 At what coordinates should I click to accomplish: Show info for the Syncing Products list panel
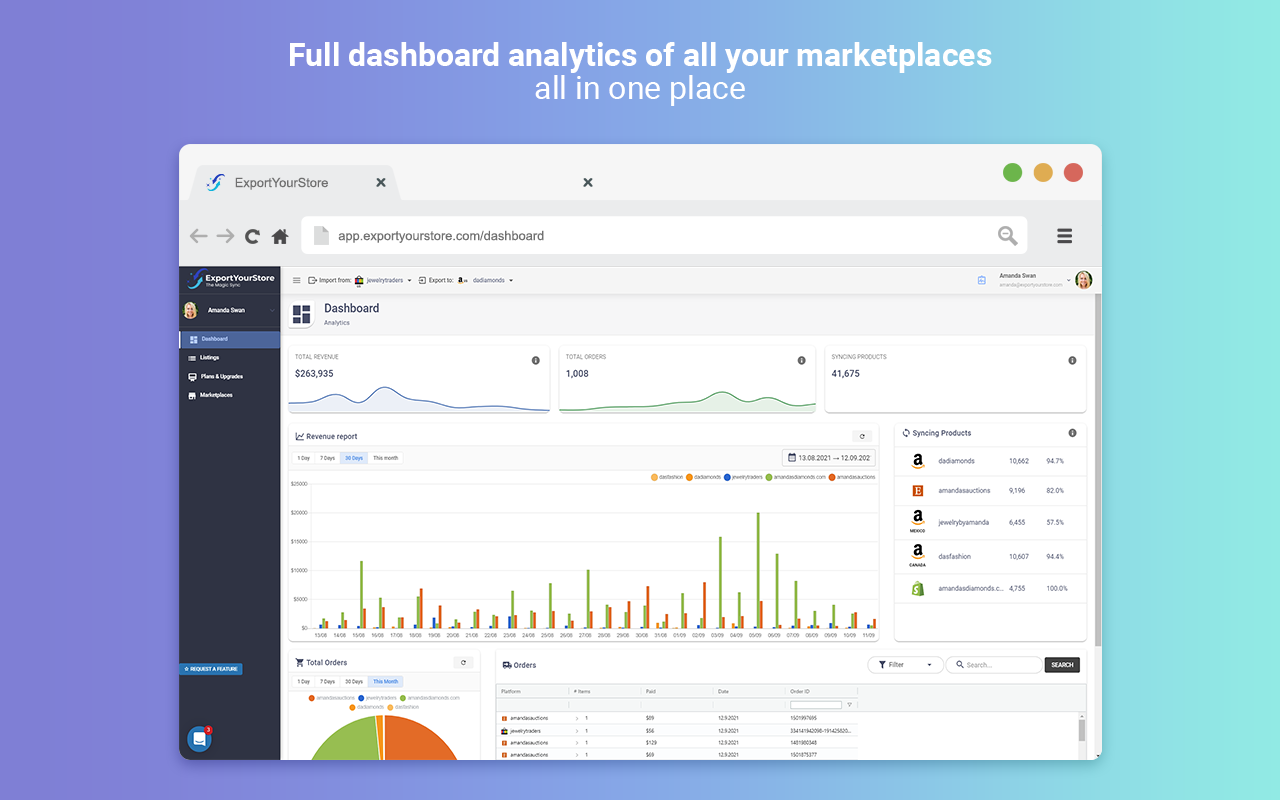tap(1072, 433)
